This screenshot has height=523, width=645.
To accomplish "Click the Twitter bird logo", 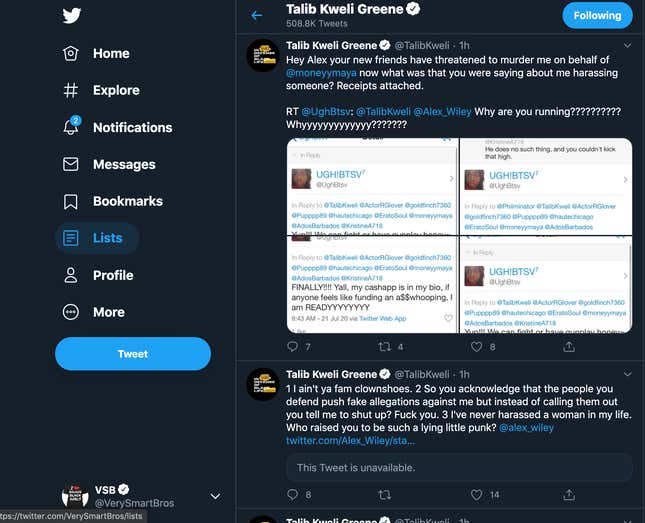I will (72, 16).
